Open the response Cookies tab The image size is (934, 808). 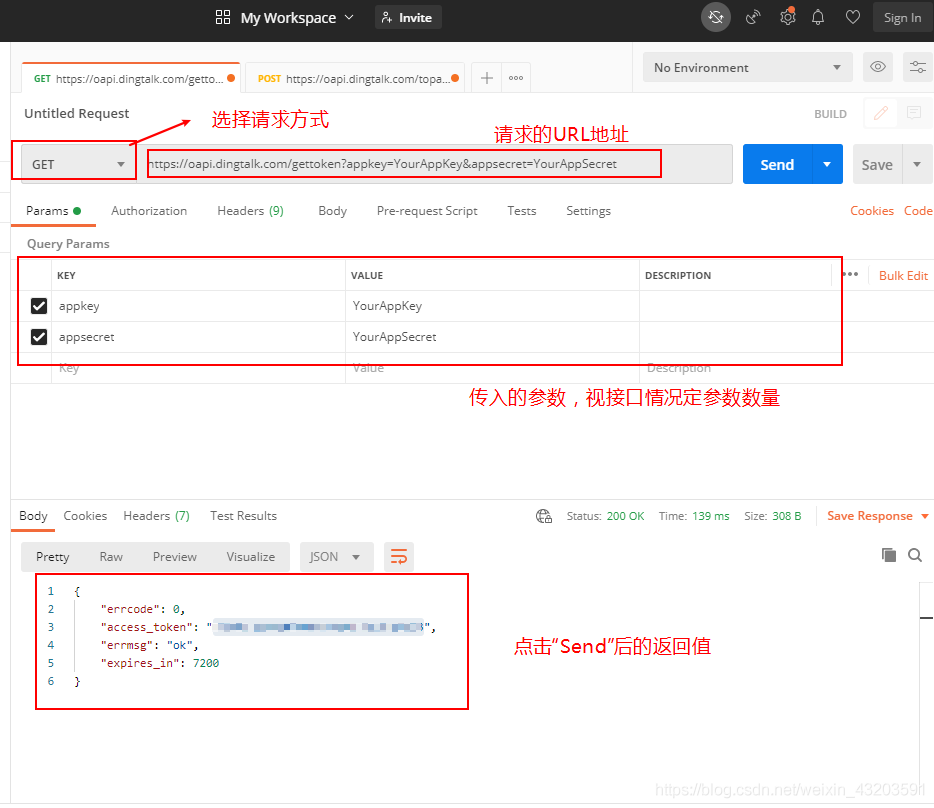pyautogui.click(x=85, y=516)
